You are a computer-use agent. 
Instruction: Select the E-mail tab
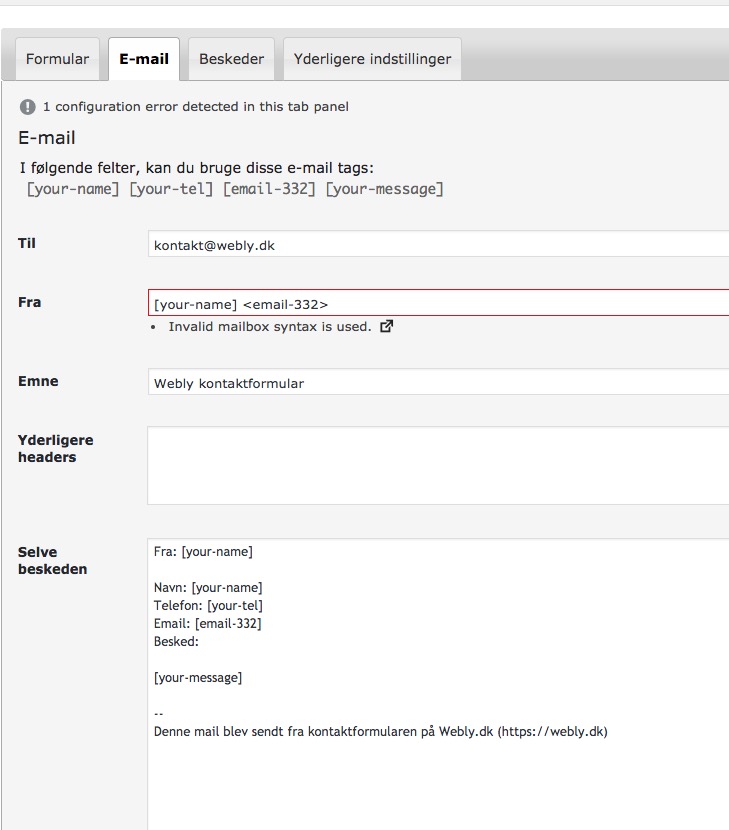point(144,59)
